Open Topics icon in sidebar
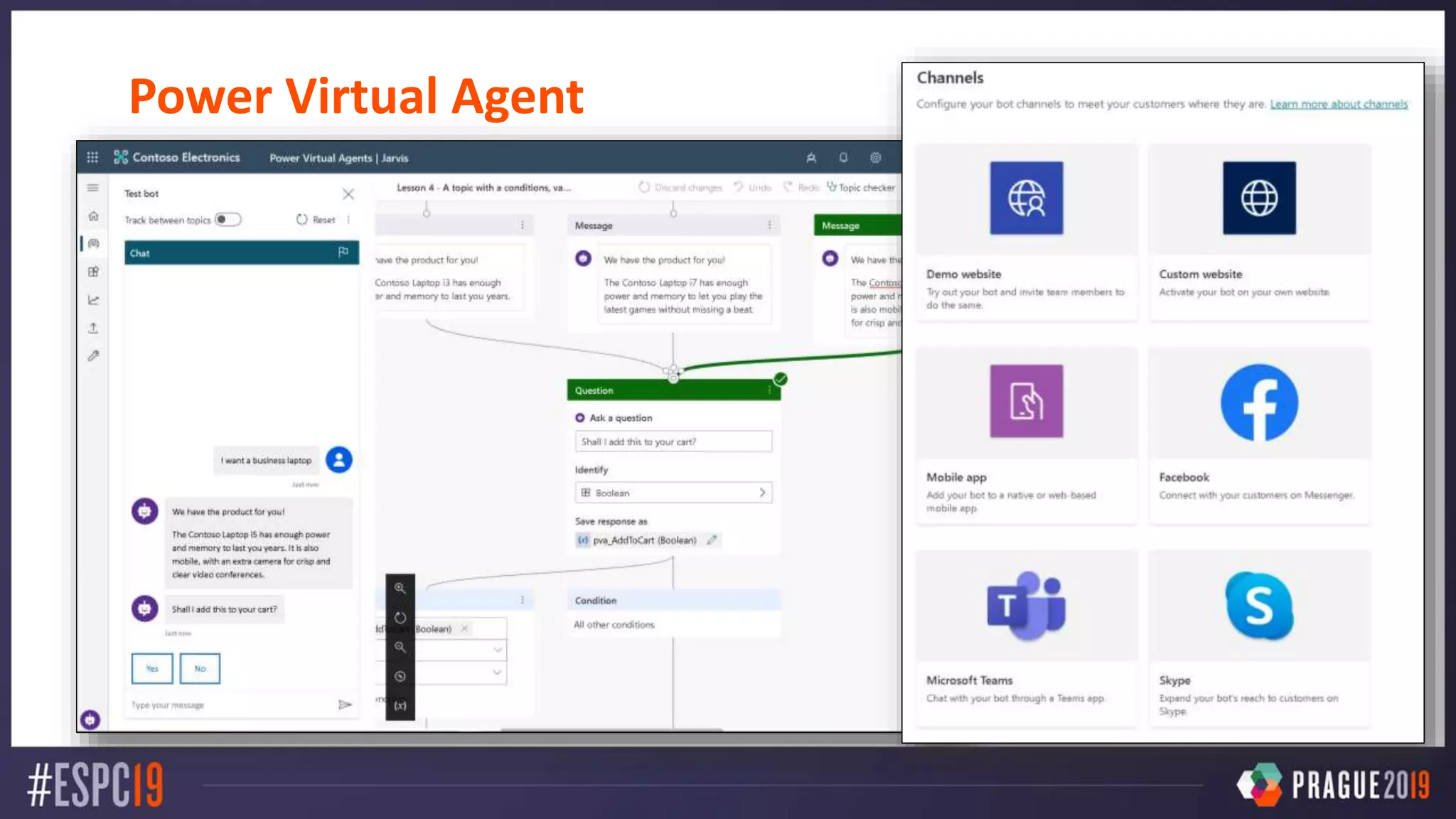 click(x=93, y=244)
